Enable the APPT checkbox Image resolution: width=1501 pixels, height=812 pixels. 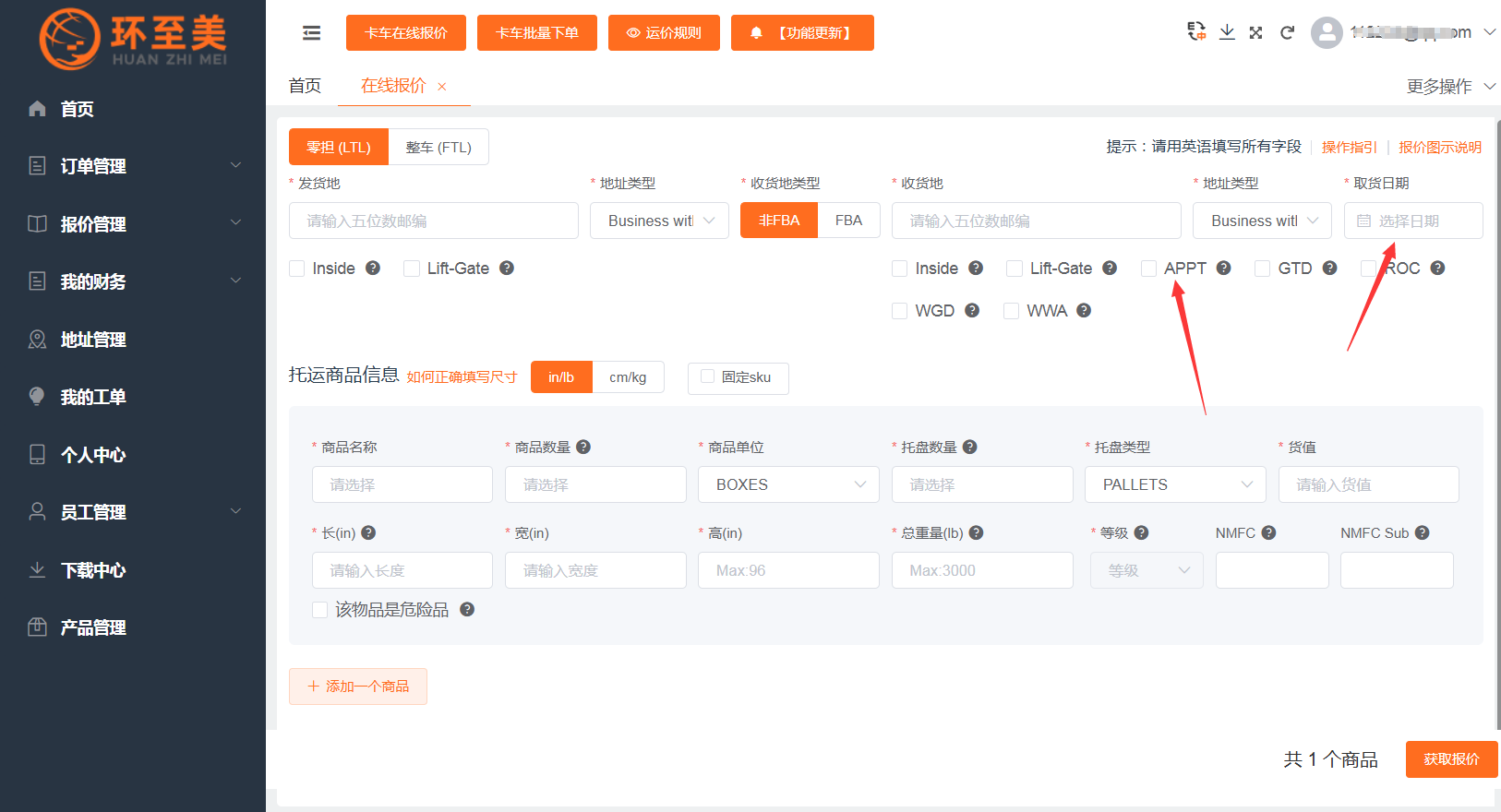point(1149,269)
